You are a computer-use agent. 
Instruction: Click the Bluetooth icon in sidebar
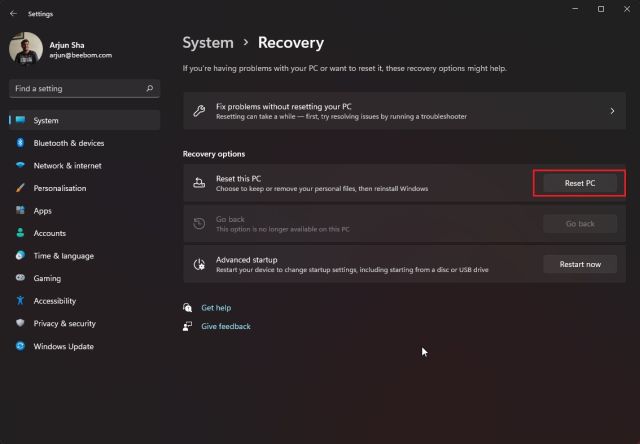point(20,143)
